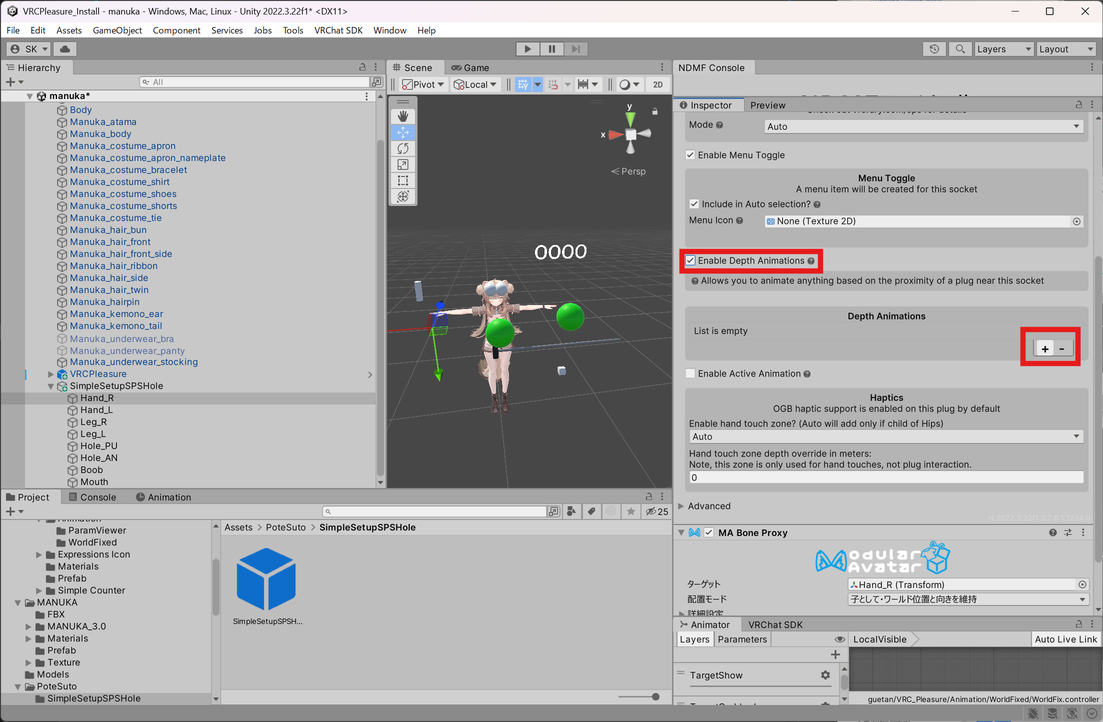This screenshot has height=722, width=1103.
Task: Toggle Enable Menu Toggle checkbox
Action: point(690,155)
